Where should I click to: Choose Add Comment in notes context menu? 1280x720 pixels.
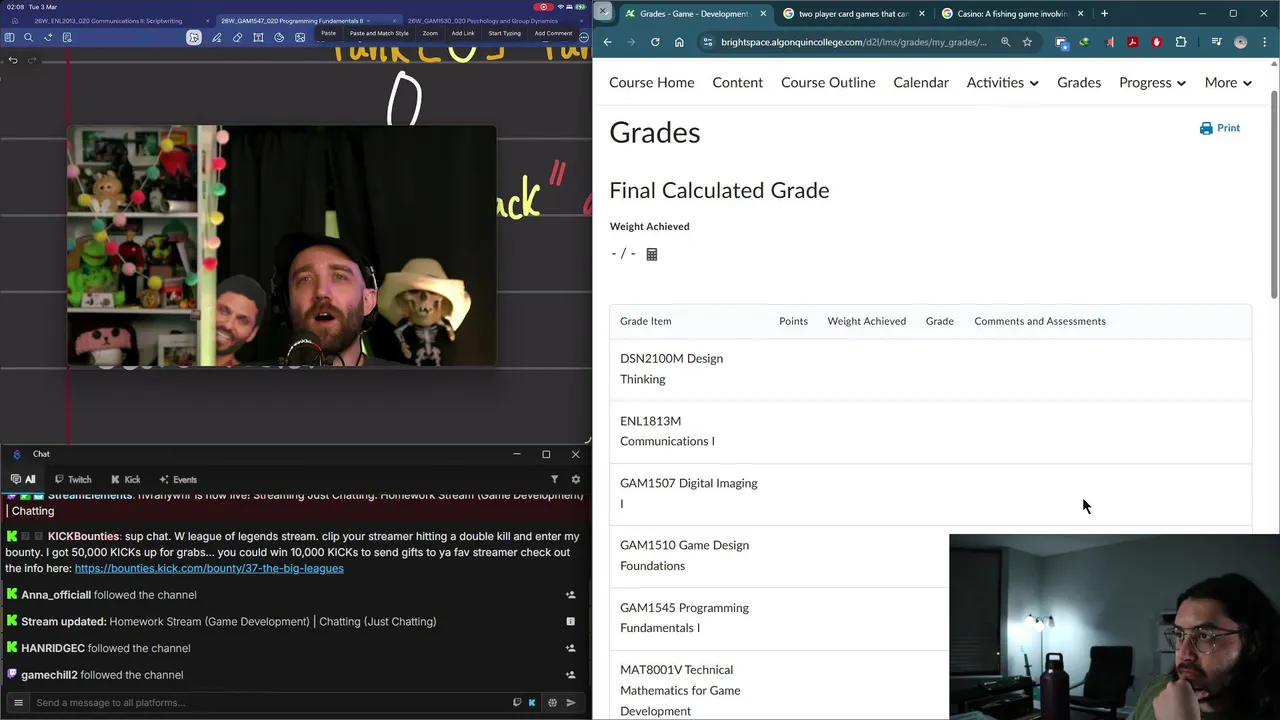[553, 33]
